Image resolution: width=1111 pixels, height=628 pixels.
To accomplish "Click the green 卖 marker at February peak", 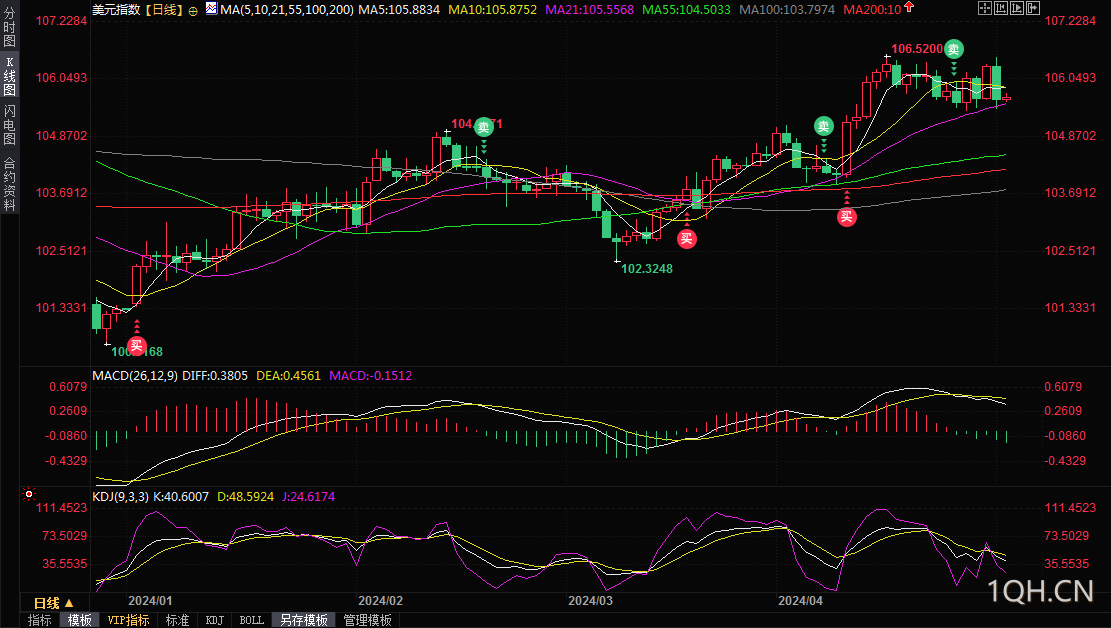I will 483,128.
